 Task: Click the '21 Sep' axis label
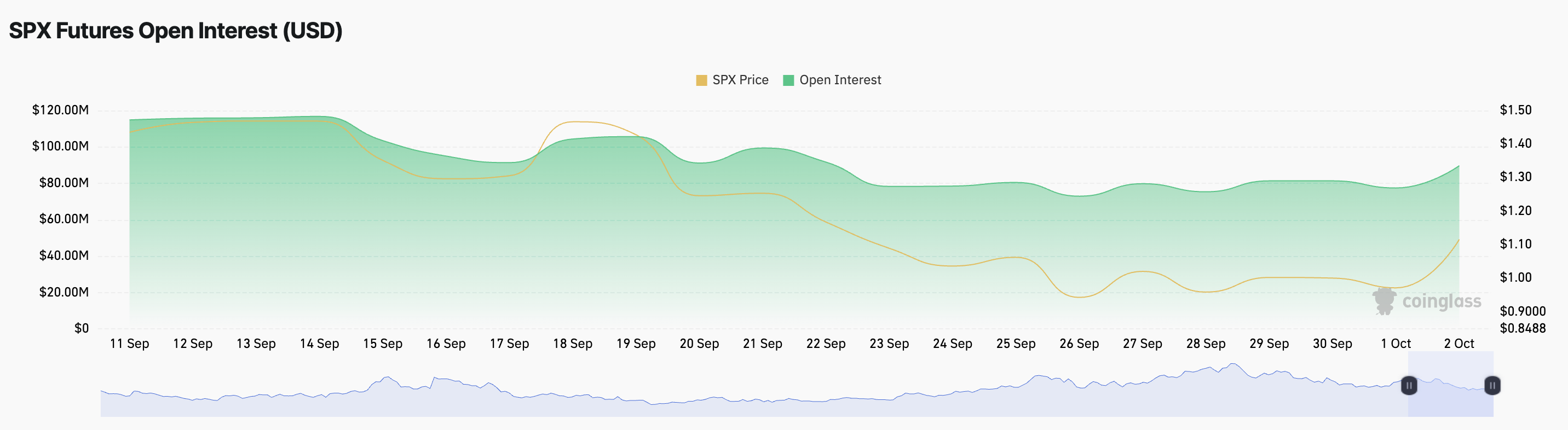click(763, 344)
